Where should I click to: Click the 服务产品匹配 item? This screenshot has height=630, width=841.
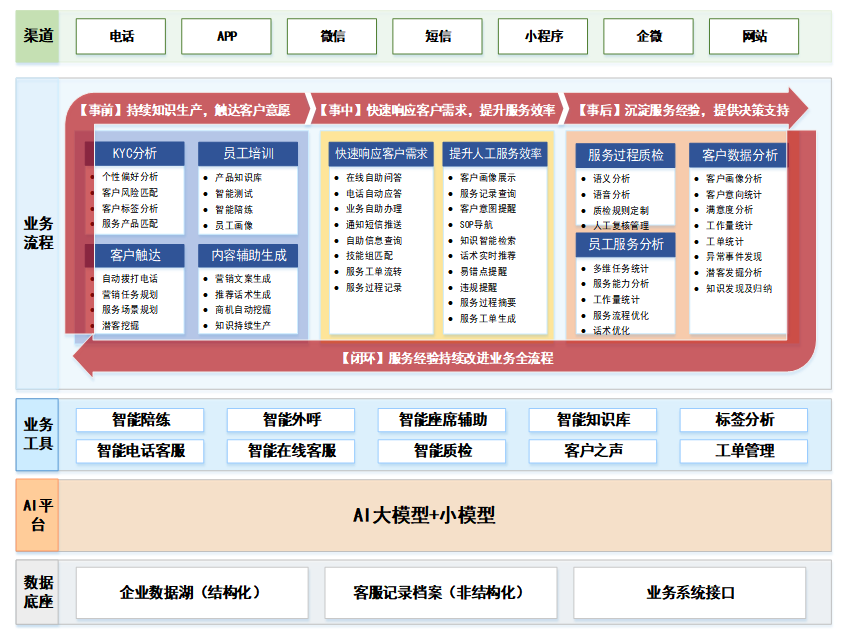[x=130, y=224]
